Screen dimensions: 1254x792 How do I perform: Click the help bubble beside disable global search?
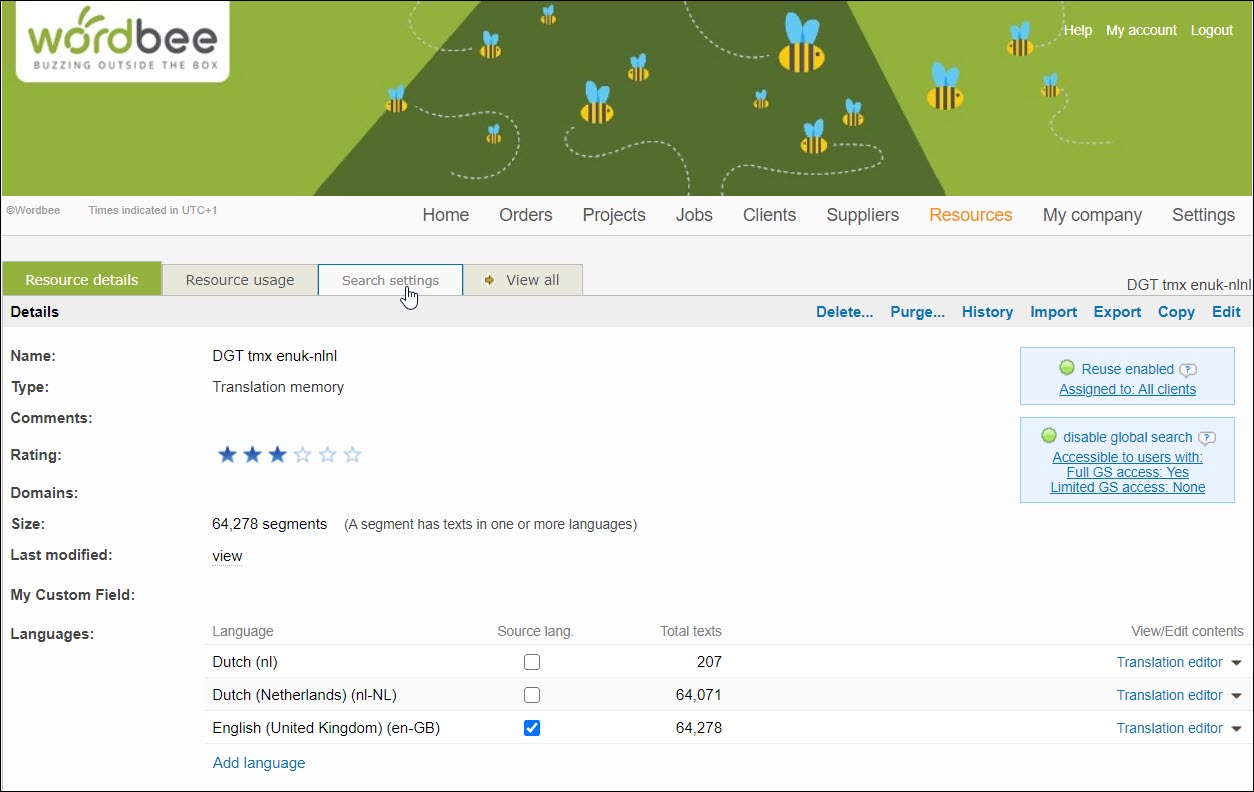click(x=1206, y=437)
